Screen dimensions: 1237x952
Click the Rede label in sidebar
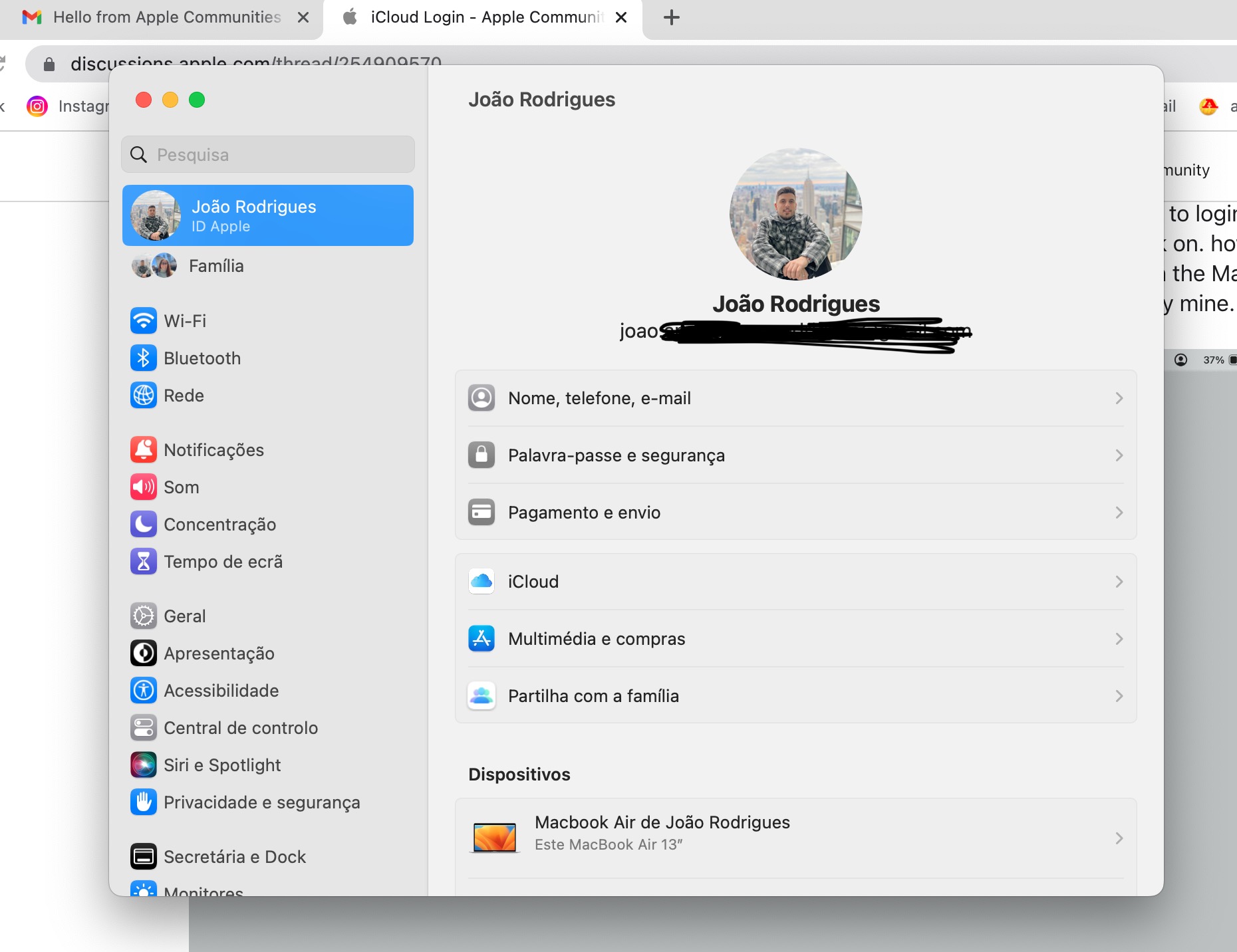click(184, 396)
